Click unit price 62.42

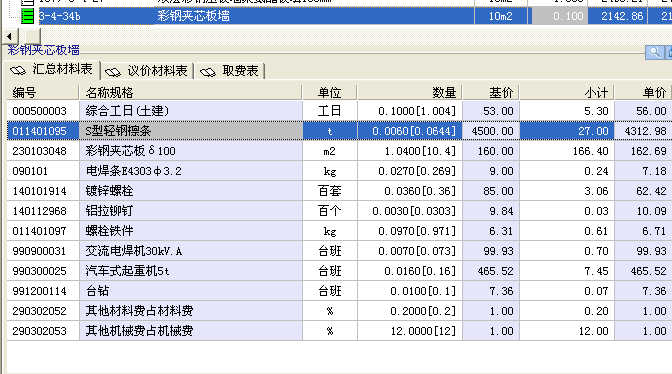(643, 191)
